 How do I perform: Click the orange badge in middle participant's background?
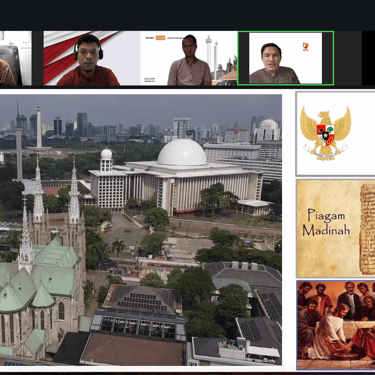(160, 38)
